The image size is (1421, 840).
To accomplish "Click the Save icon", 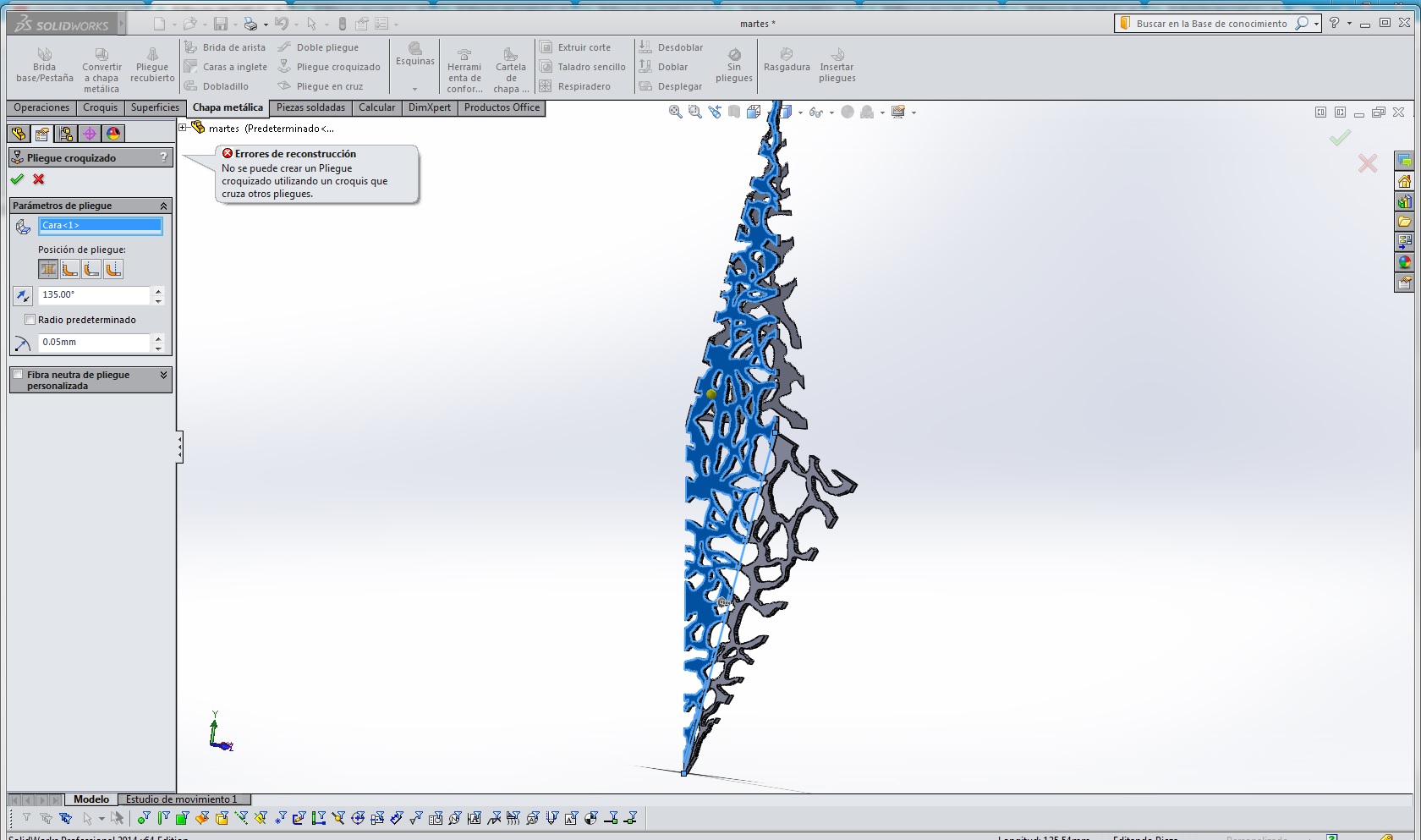I will point(221,24).
